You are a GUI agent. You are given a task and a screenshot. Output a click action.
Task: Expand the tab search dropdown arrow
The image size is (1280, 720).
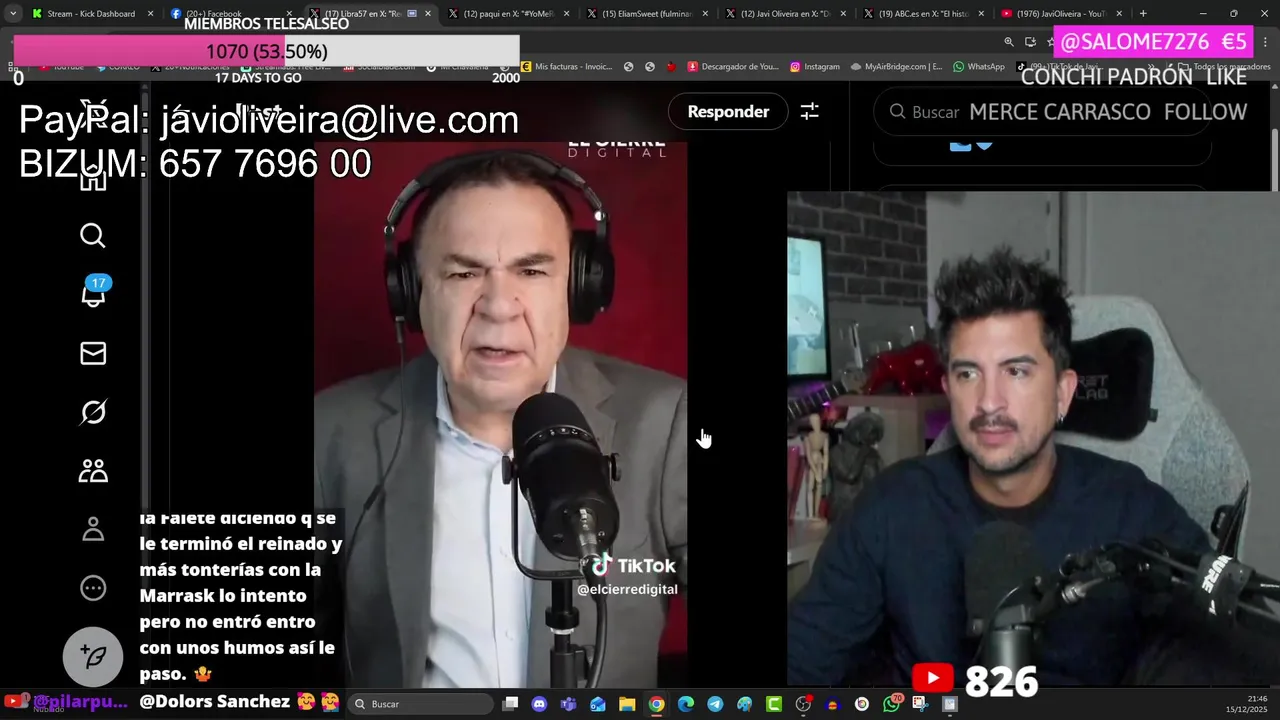click(12, 14)
